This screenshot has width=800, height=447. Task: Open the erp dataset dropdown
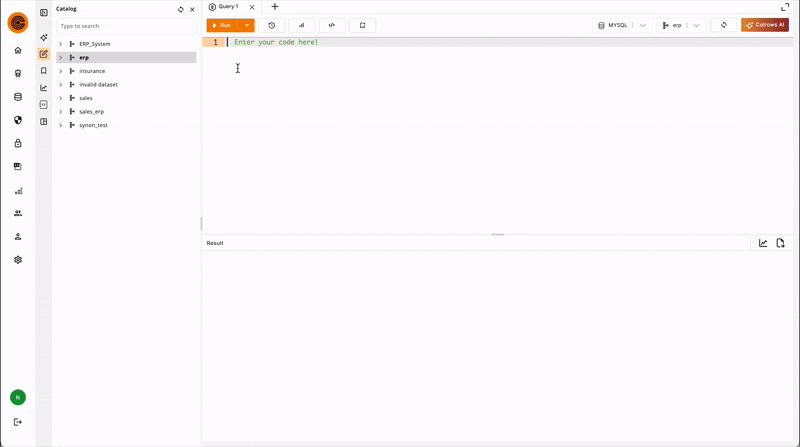pos(681,25)
